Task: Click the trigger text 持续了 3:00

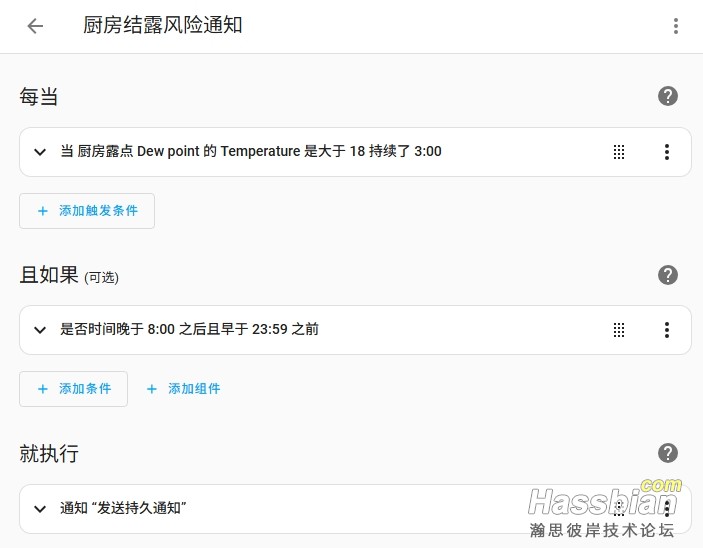Action: (405, 151)
